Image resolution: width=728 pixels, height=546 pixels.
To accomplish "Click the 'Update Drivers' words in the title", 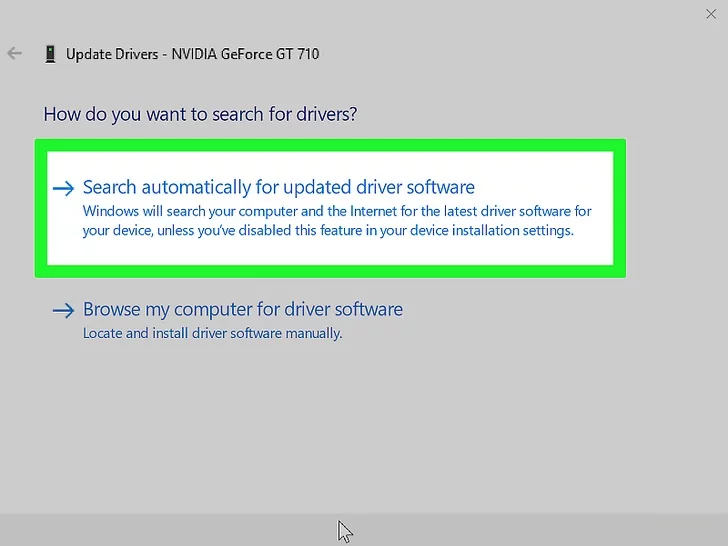I will (x=110, y=54).
